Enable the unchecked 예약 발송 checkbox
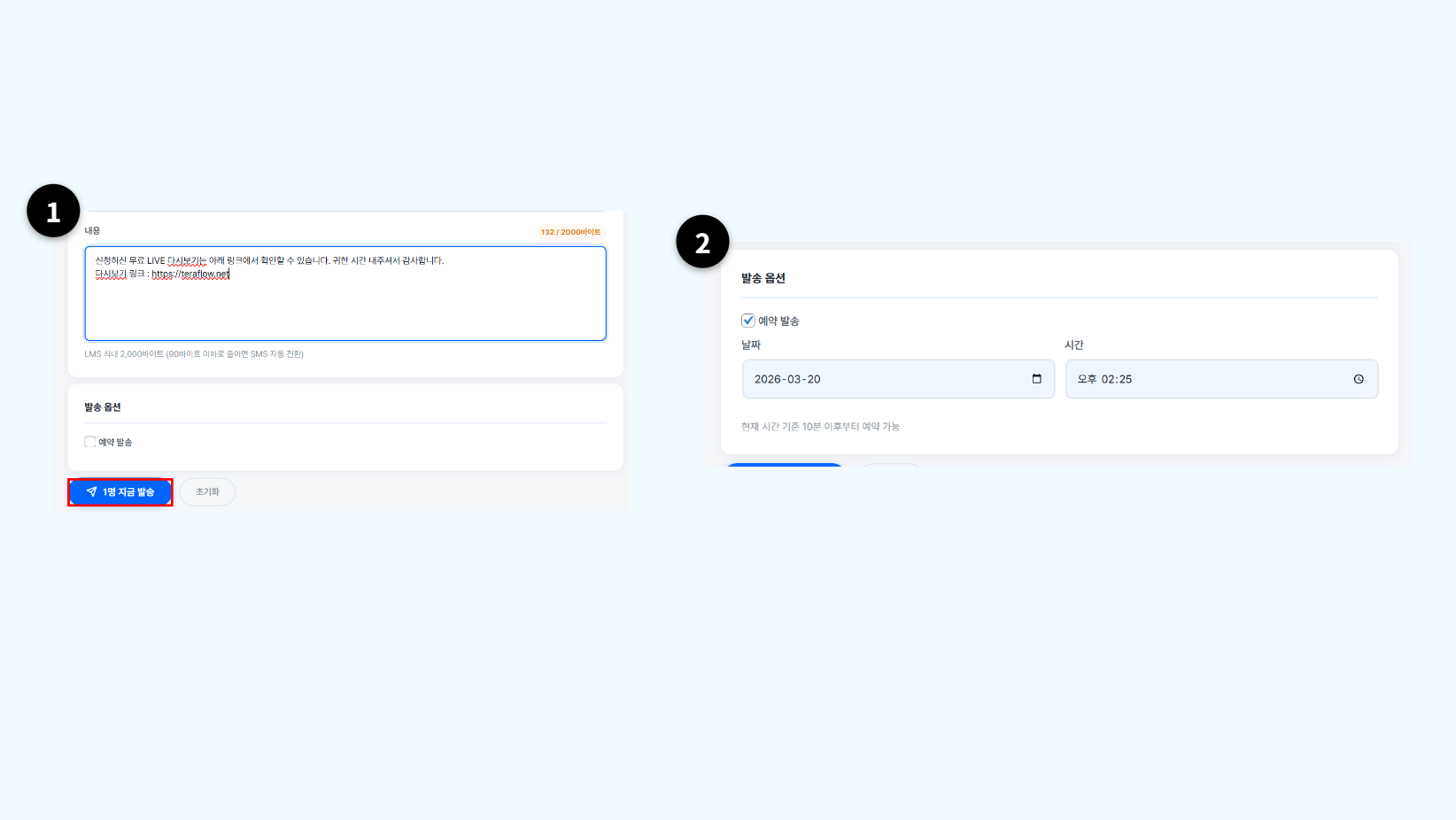Screen dimensions: 1456x820 [89, 442]
